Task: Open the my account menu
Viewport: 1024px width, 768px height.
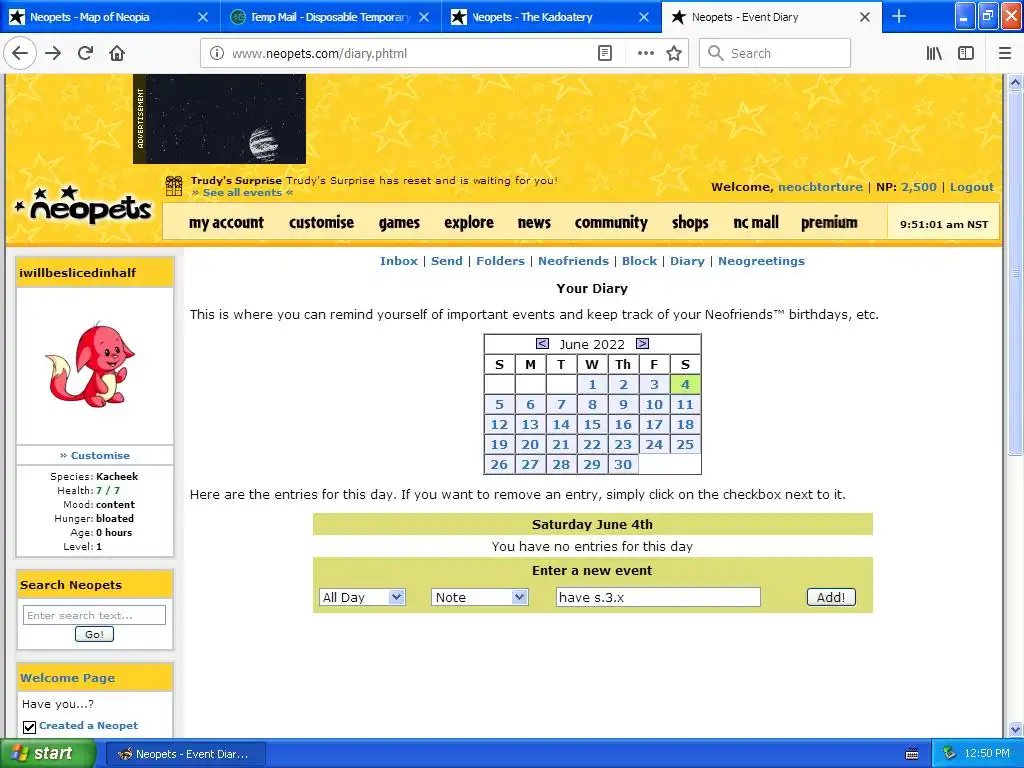Action: [x=226, y=223]
